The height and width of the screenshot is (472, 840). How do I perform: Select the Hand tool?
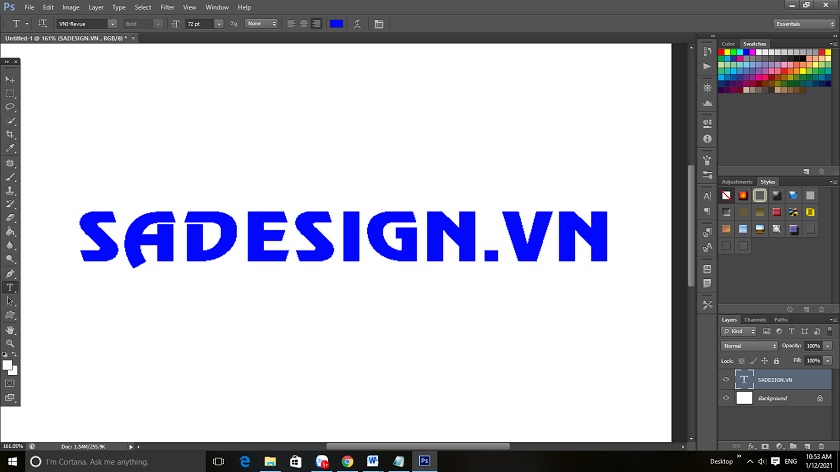tap(10, 330)
